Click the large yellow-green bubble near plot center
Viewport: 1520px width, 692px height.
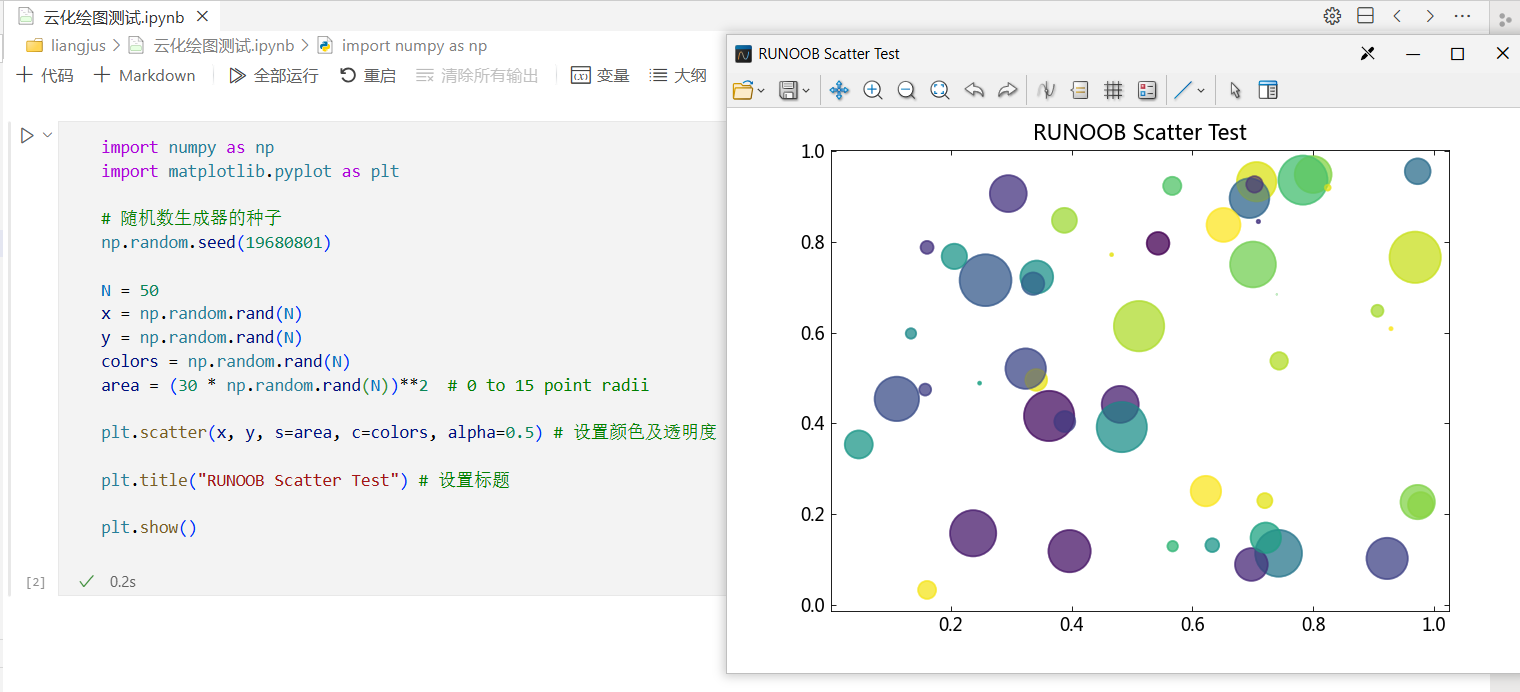(1138, 326)
